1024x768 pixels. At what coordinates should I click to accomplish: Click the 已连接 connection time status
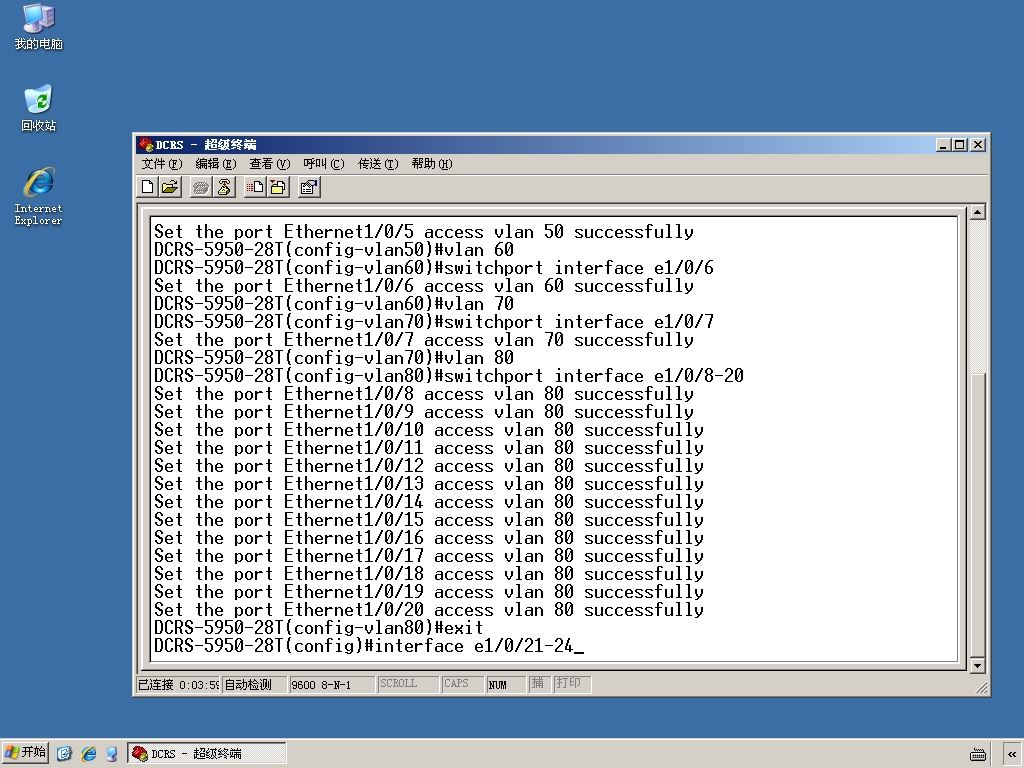click(x=178, y=684)
